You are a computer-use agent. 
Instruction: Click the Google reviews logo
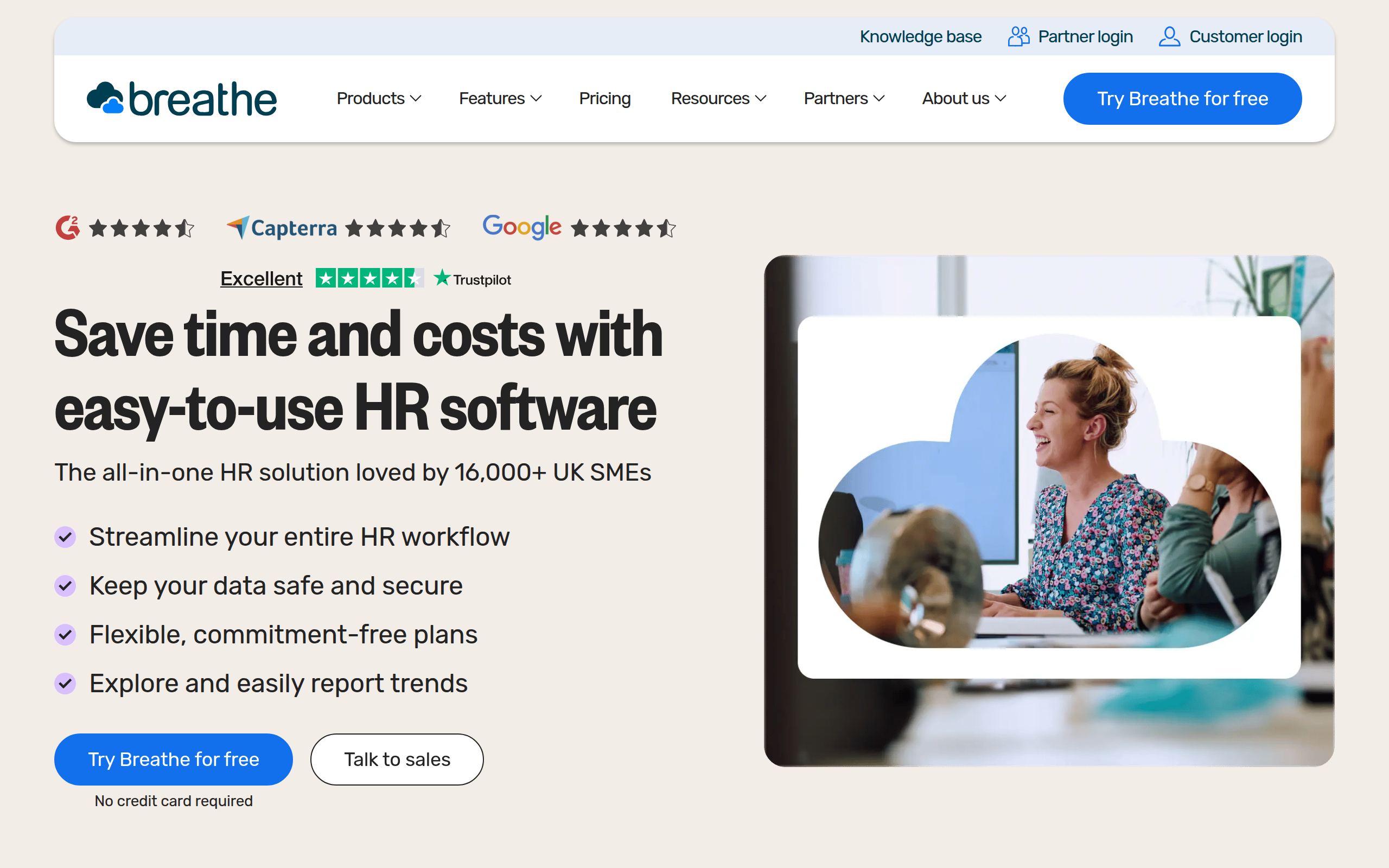(522, 227)
